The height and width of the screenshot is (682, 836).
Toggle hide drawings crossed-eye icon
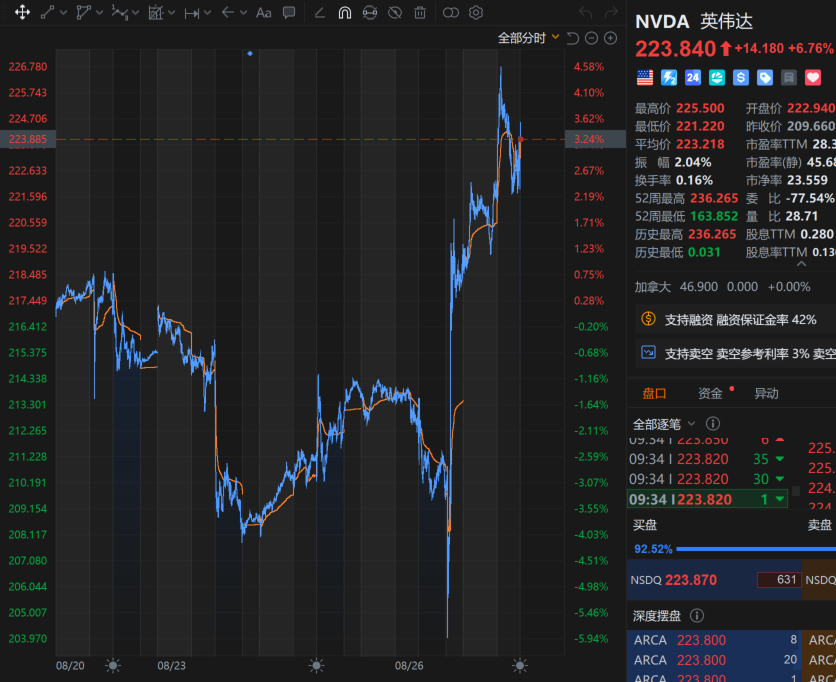coord(395,12)
